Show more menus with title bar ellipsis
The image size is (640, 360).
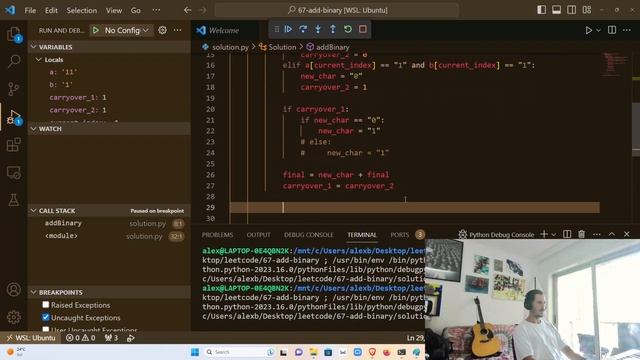pos(156,10)
